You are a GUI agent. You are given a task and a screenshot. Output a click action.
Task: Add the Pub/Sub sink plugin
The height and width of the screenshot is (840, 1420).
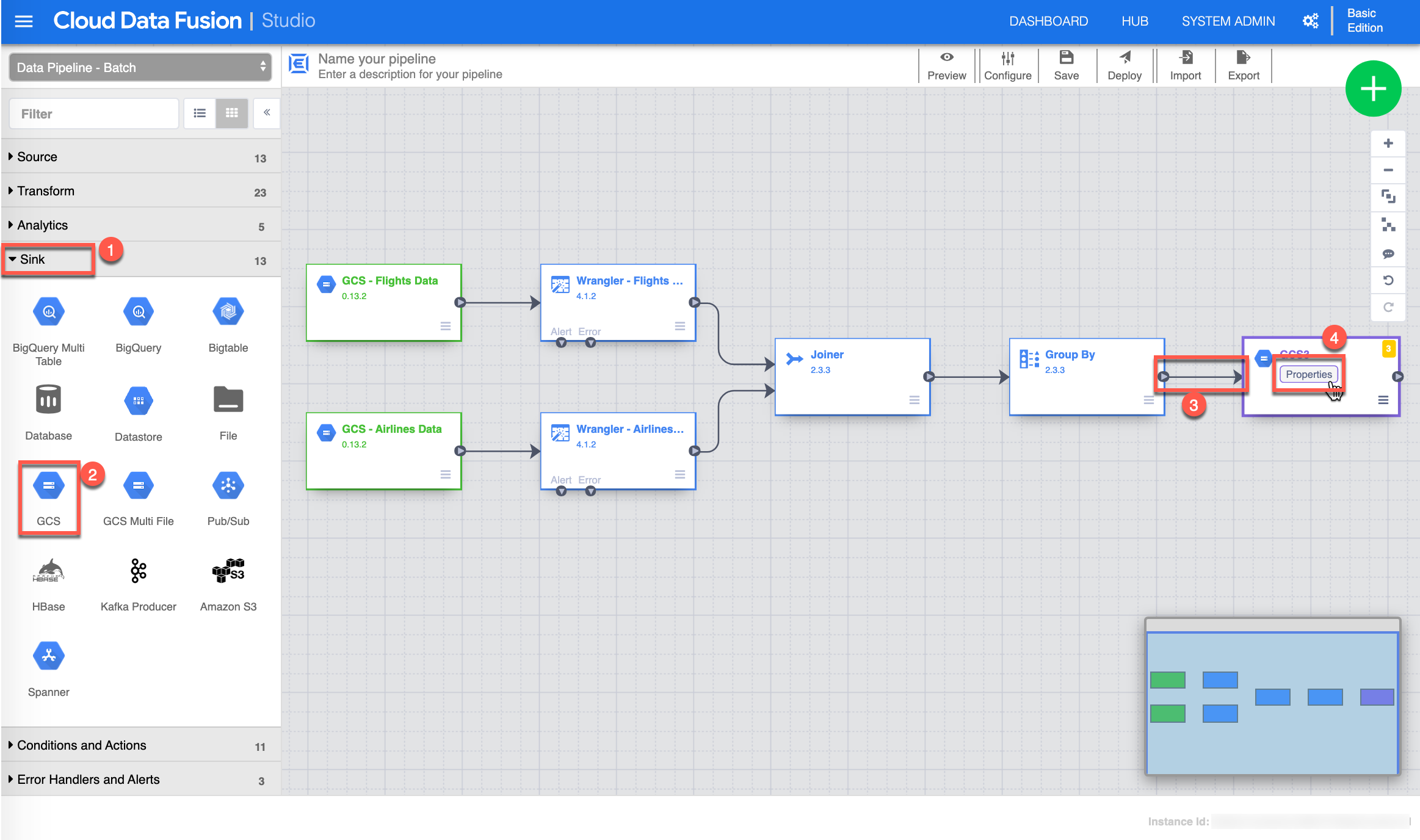click(228, 486)
